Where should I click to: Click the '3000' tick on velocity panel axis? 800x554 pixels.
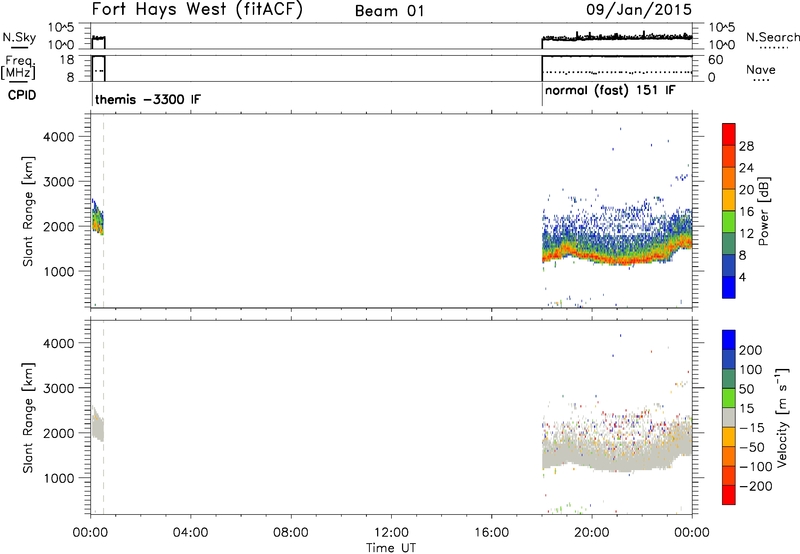[x=59, y=388]
